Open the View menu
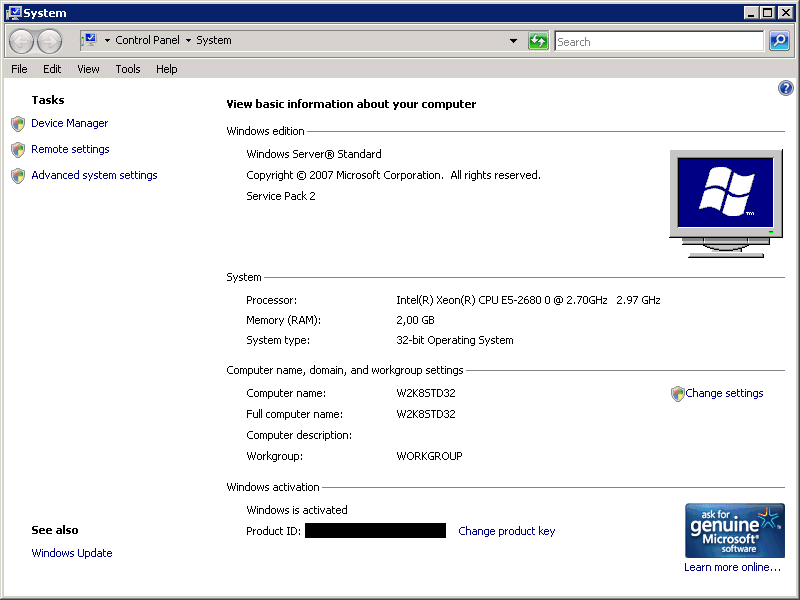The width and height of the screenshot is (800, 600). point(88,69)
